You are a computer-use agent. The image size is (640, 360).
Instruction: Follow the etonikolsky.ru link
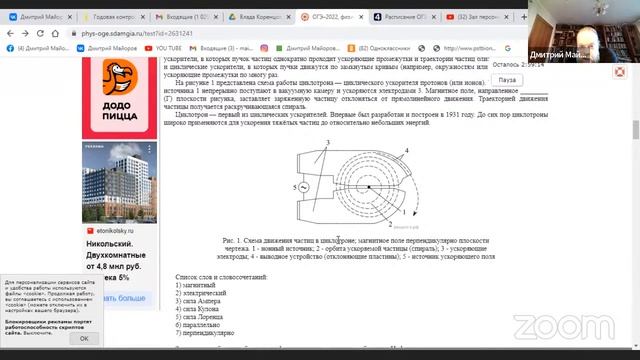115,231
